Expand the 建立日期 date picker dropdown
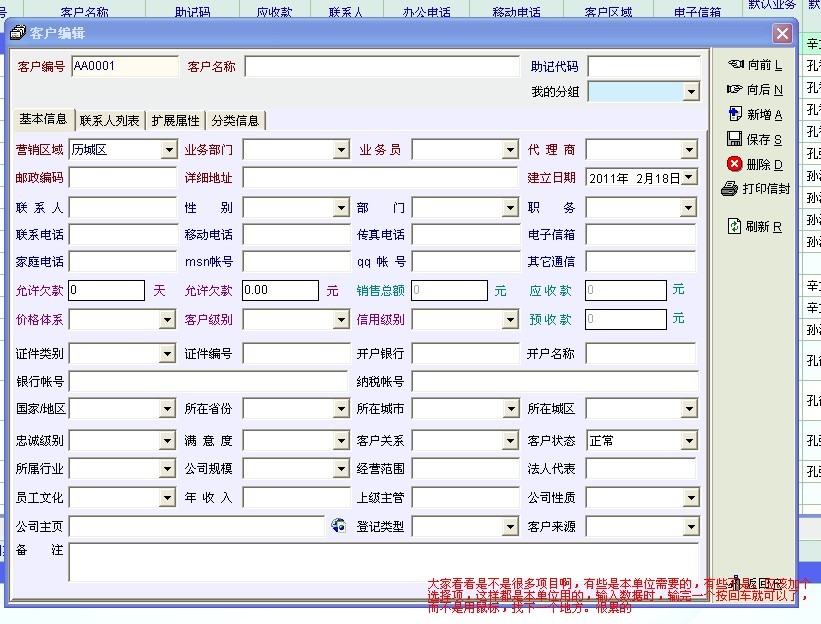821x624 pixels. [688, 178]
